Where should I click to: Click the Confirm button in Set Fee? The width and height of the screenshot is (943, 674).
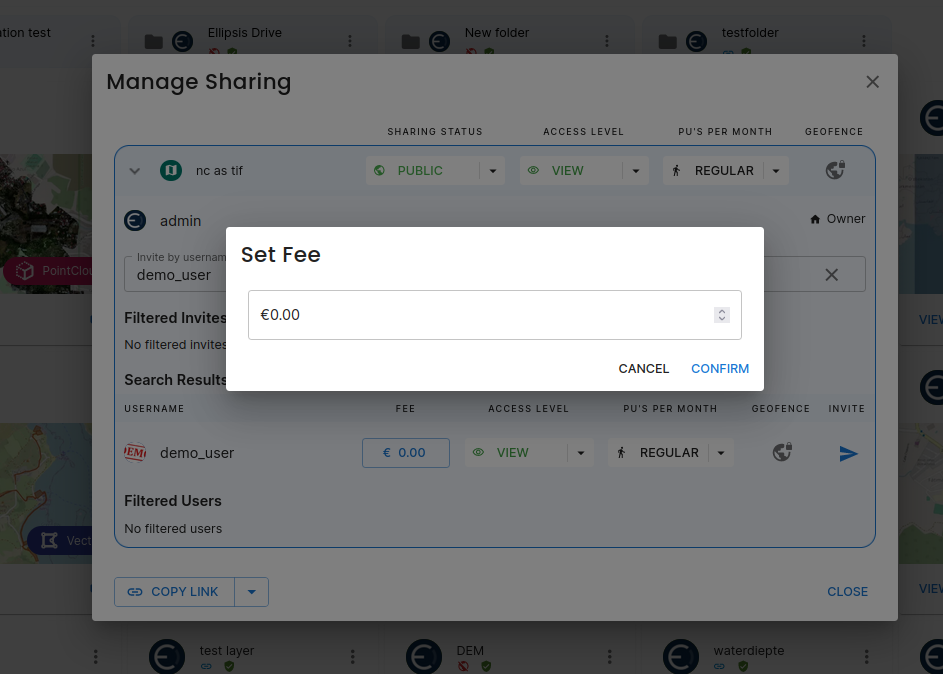click(x=719, y=369)
